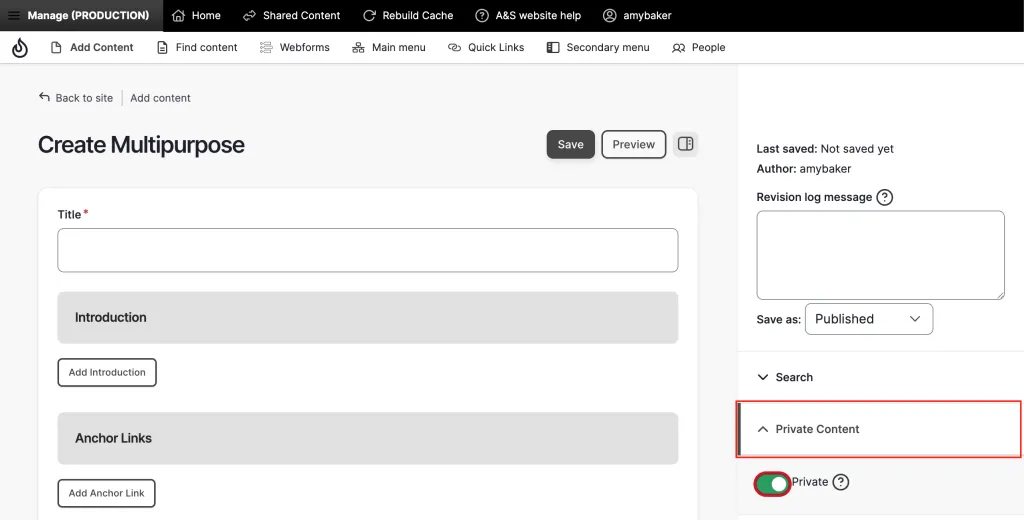The width and height of the screenshot is (1024, 520).
Task: Open the Webforms menu item
Action: pyautogui.click(x=294, y=47)
